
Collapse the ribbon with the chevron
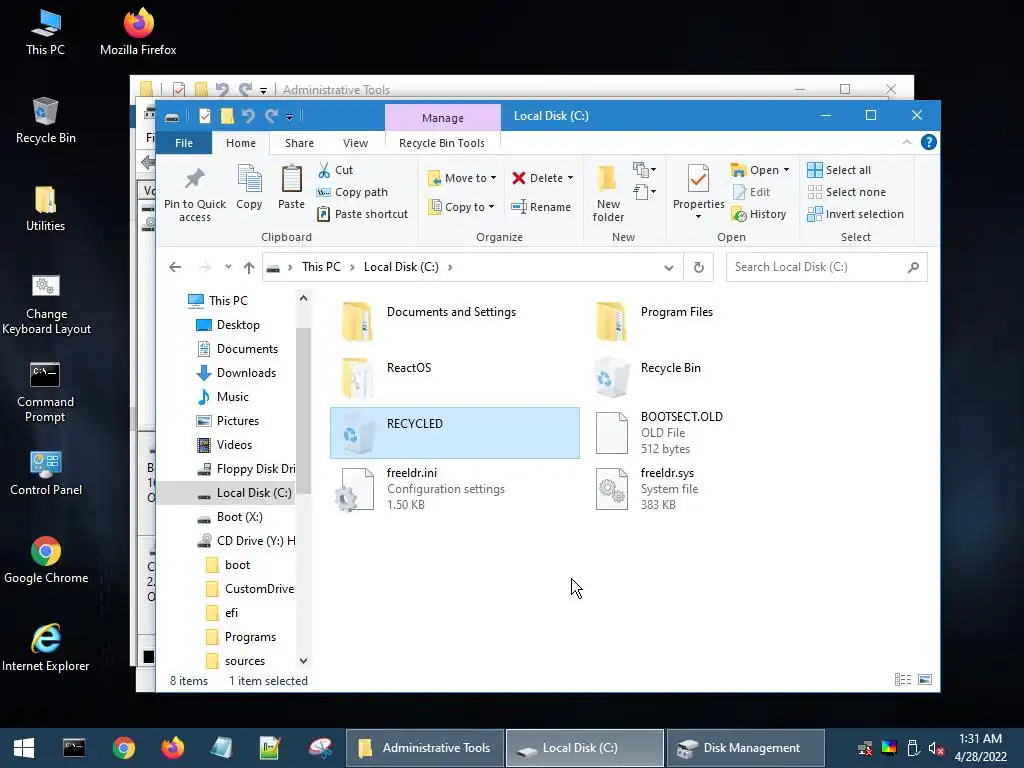(906, 142)
